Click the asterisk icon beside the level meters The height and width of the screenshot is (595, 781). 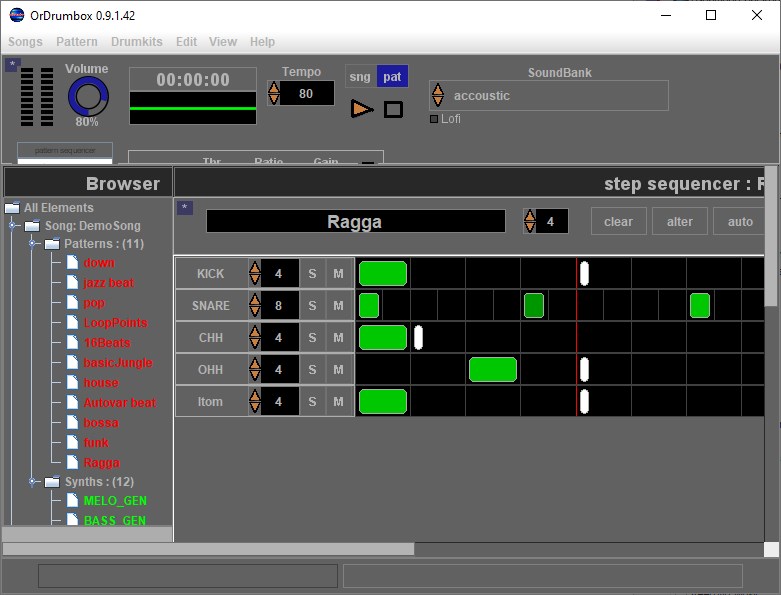tap(12, 65)
